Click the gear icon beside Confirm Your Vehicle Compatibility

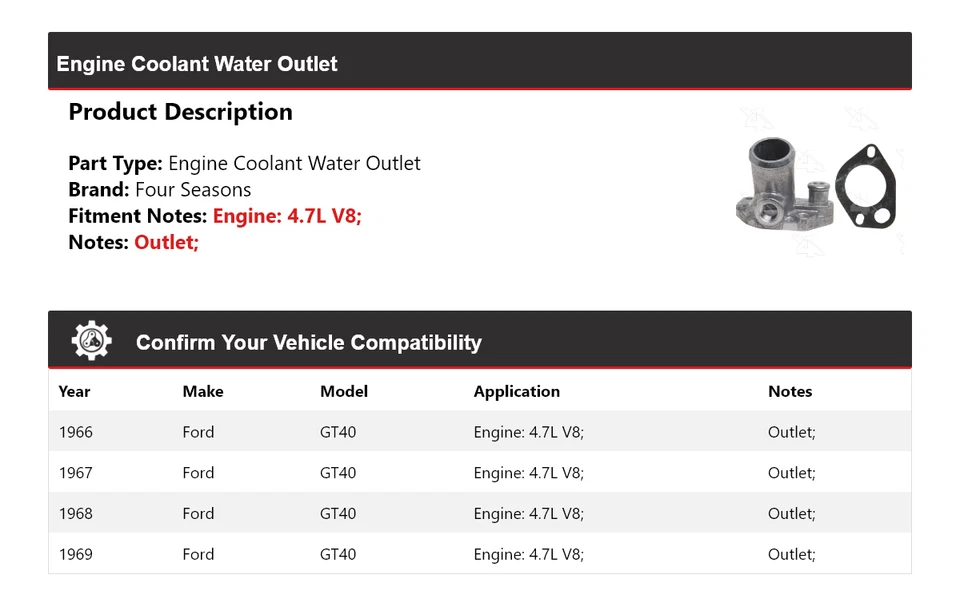(x=91, y=341)
